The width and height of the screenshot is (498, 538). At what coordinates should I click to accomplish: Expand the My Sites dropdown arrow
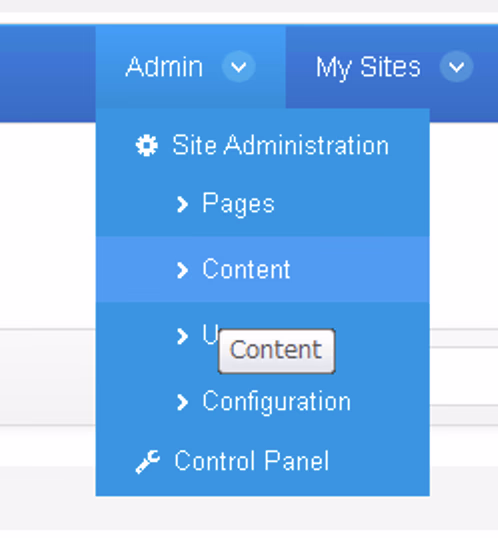(456, 66)
